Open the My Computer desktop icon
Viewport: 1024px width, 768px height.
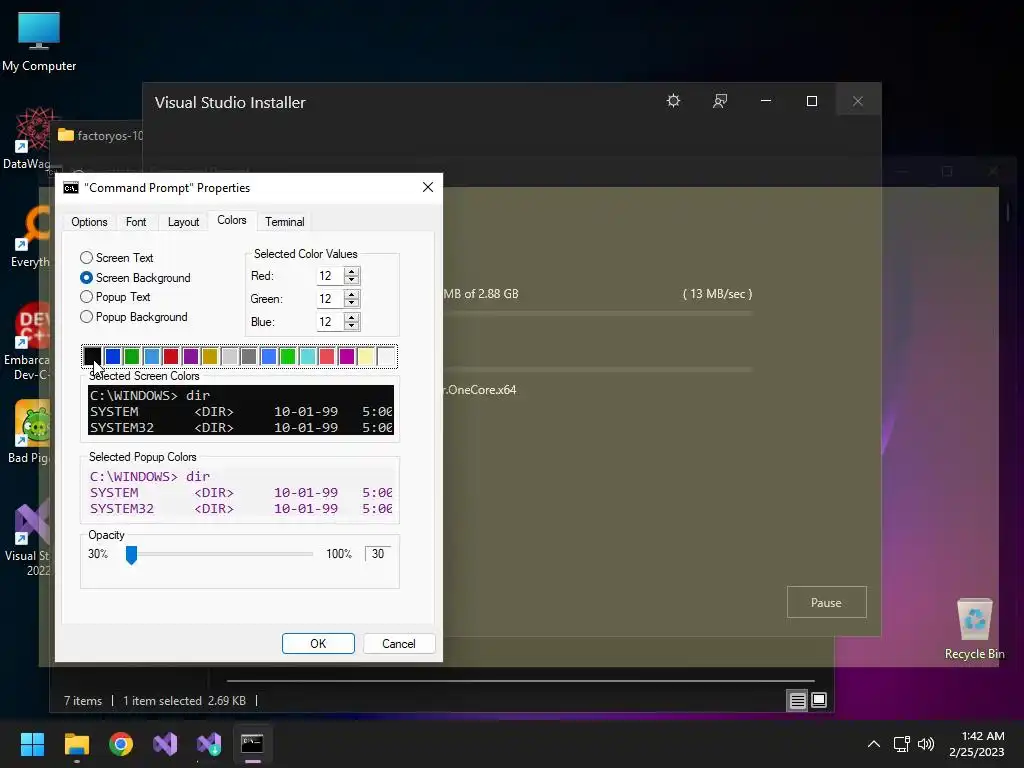click(x=39, y=42)
